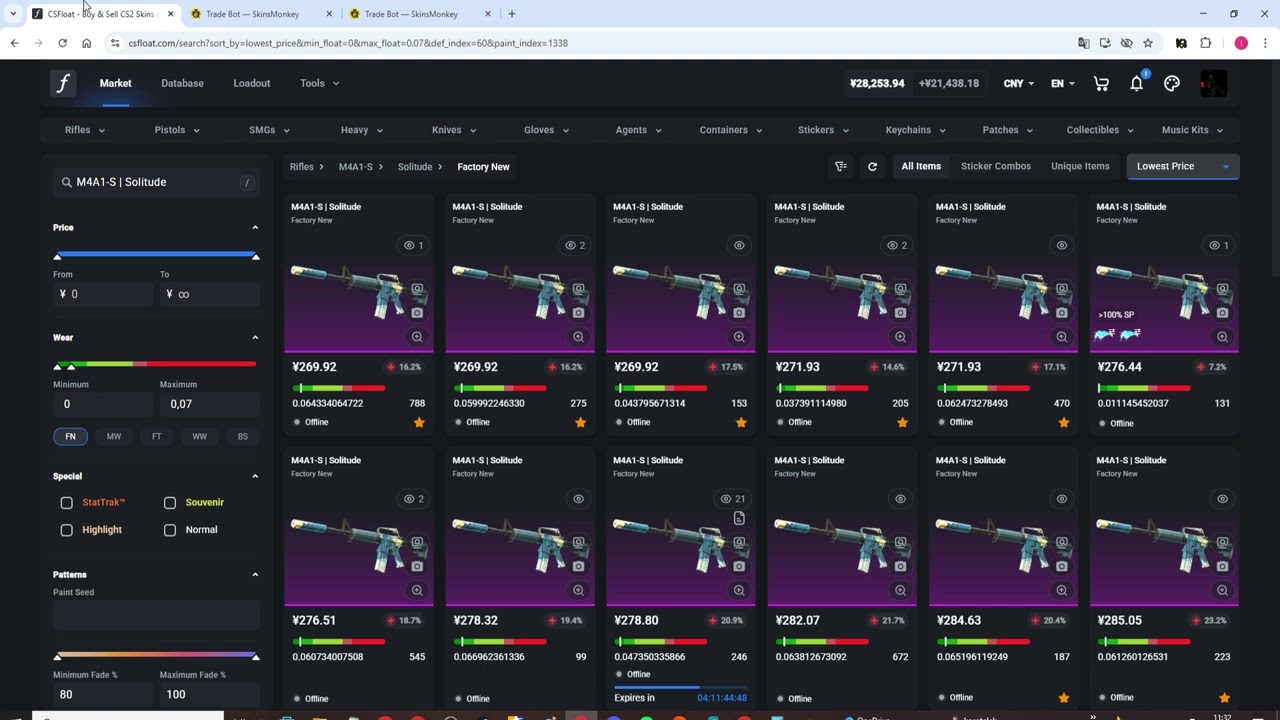Click the browser home button
1280x720 pixels.
click(86, 43)
